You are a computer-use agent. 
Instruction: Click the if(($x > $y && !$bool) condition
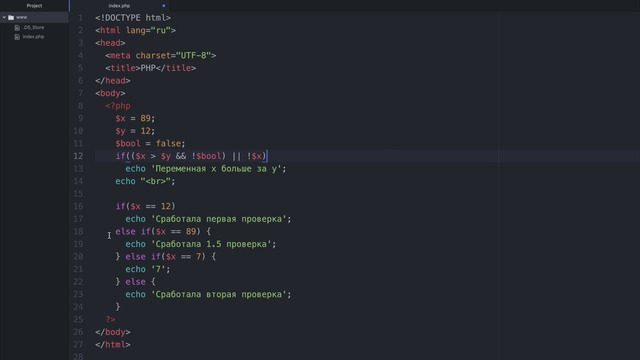171,156
